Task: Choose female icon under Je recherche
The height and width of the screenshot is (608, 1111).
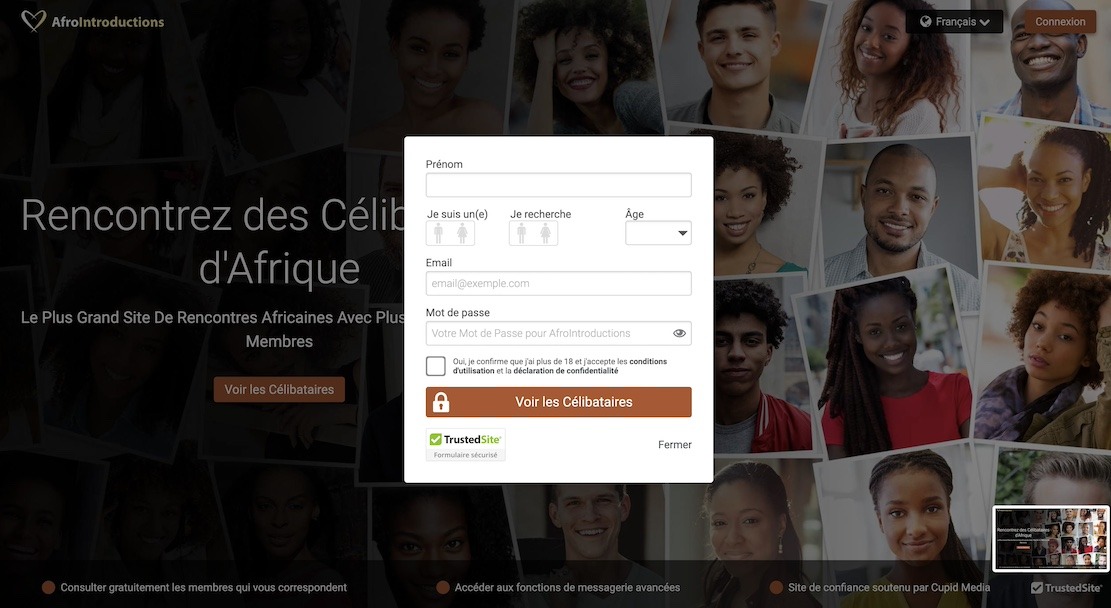Action: tap(546, 233)
